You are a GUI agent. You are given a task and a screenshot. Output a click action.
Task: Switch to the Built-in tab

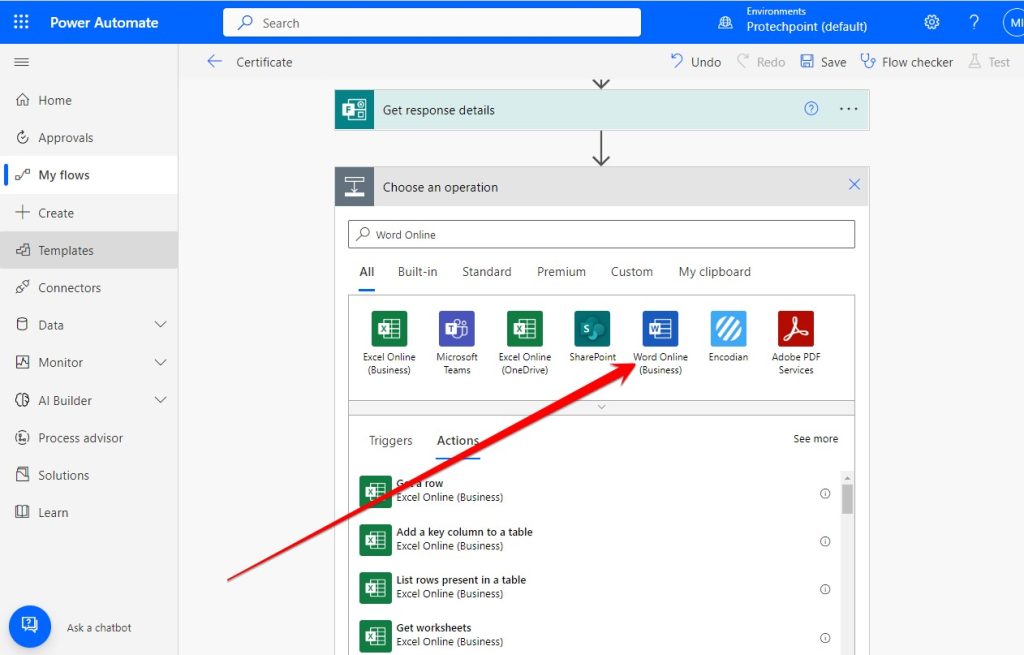click(x=417, y=272)
